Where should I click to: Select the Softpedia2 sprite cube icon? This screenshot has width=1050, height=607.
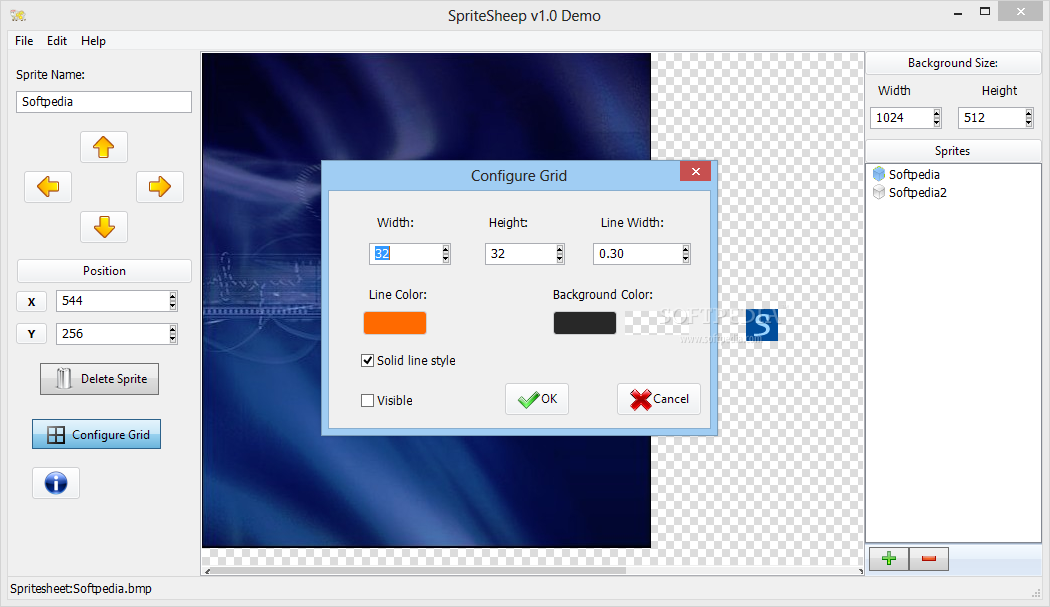pos(879,192)
